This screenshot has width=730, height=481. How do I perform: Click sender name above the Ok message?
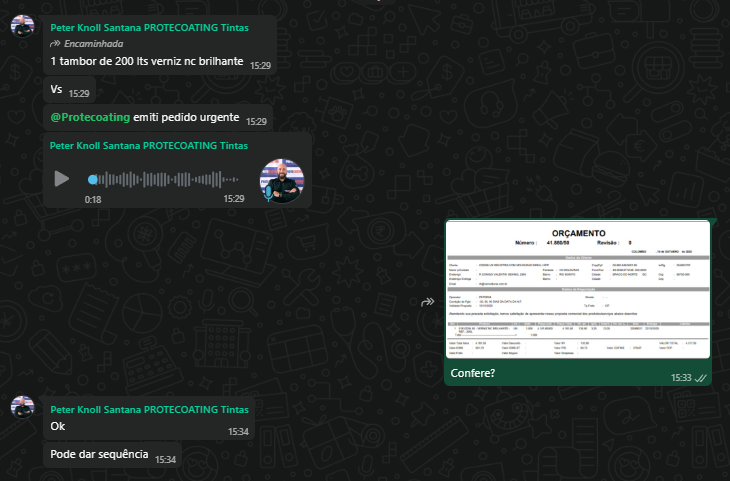pos(149,410)
